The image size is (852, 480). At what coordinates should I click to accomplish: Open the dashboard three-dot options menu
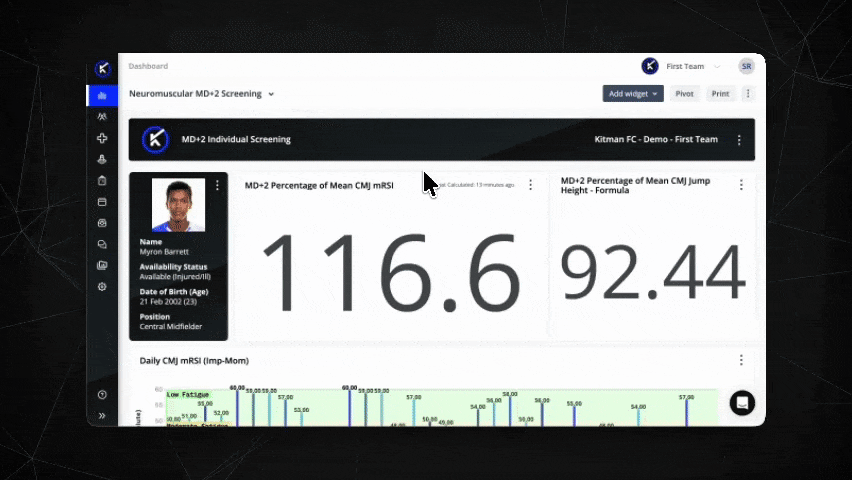(748, 94)
